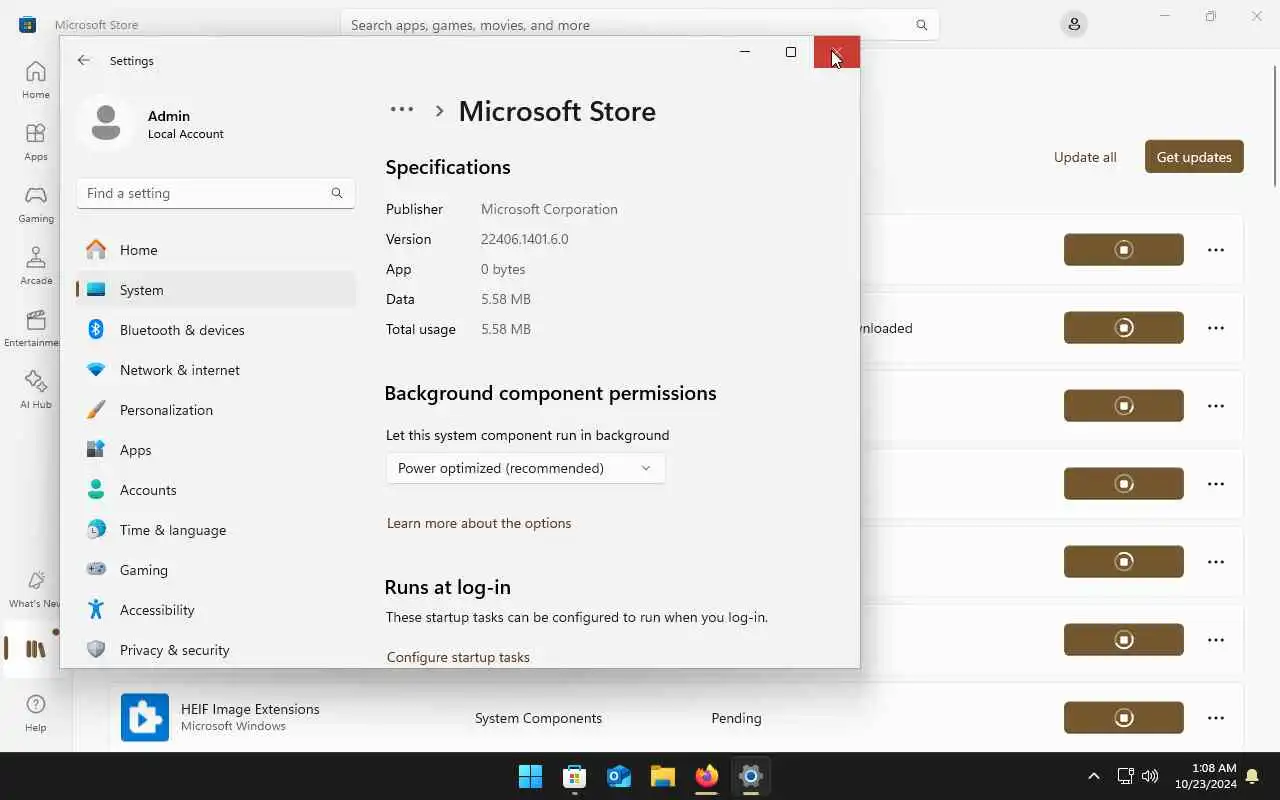
Task: Select Time & language in Settings
Action: point(216,530)
